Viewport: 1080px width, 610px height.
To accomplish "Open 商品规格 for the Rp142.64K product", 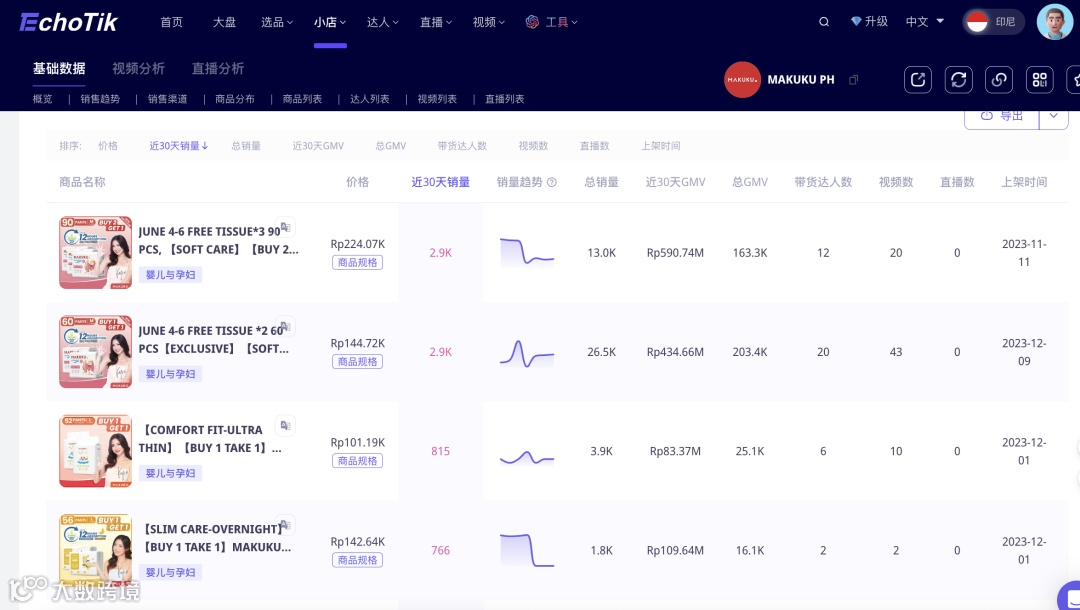I will [x=357, y=560].
